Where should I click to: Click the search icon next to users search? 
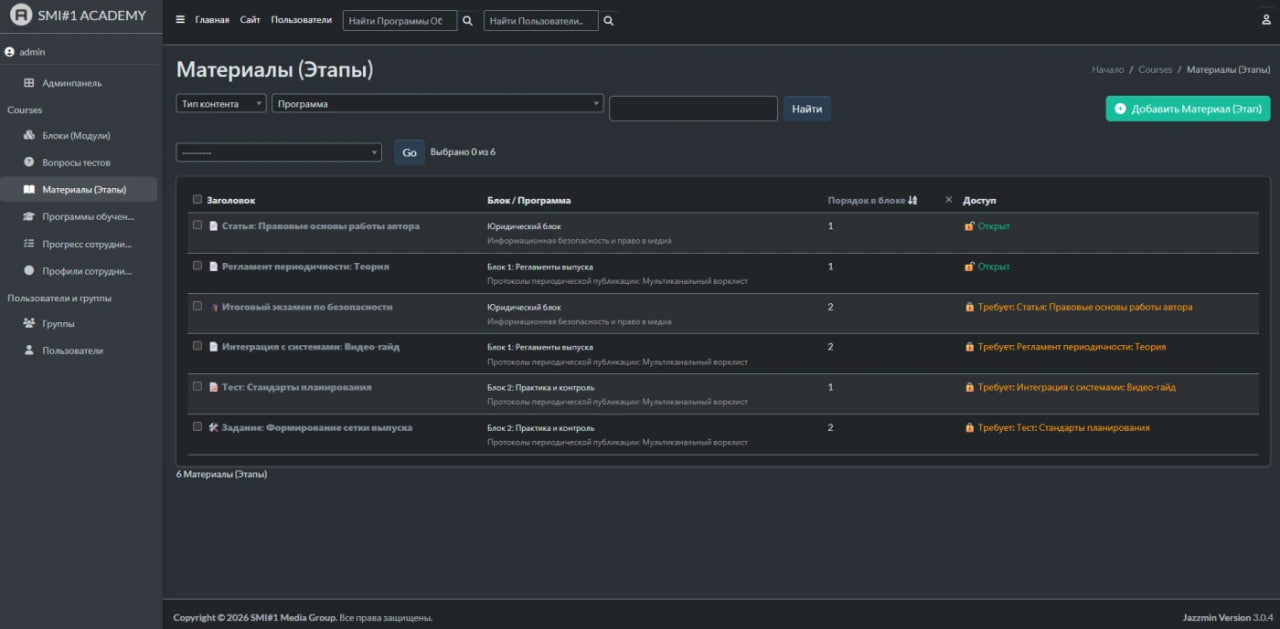(609, 20)
